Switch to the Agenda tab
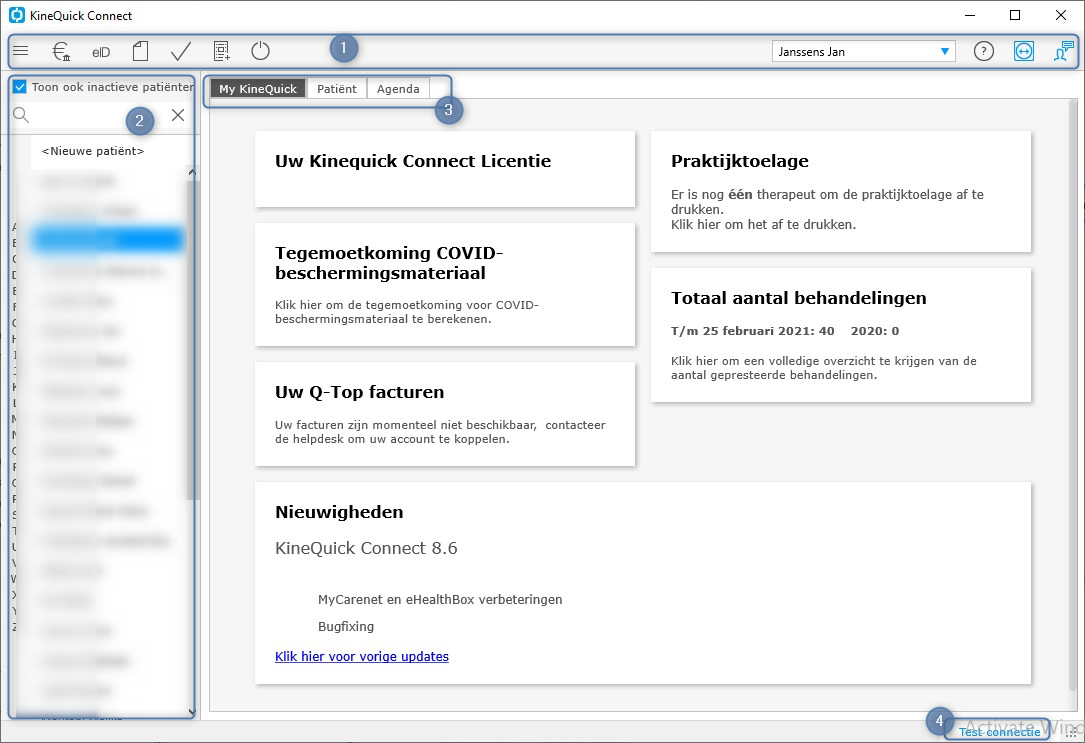This screenshot has height=743, width=1085. tap(398, 89)
